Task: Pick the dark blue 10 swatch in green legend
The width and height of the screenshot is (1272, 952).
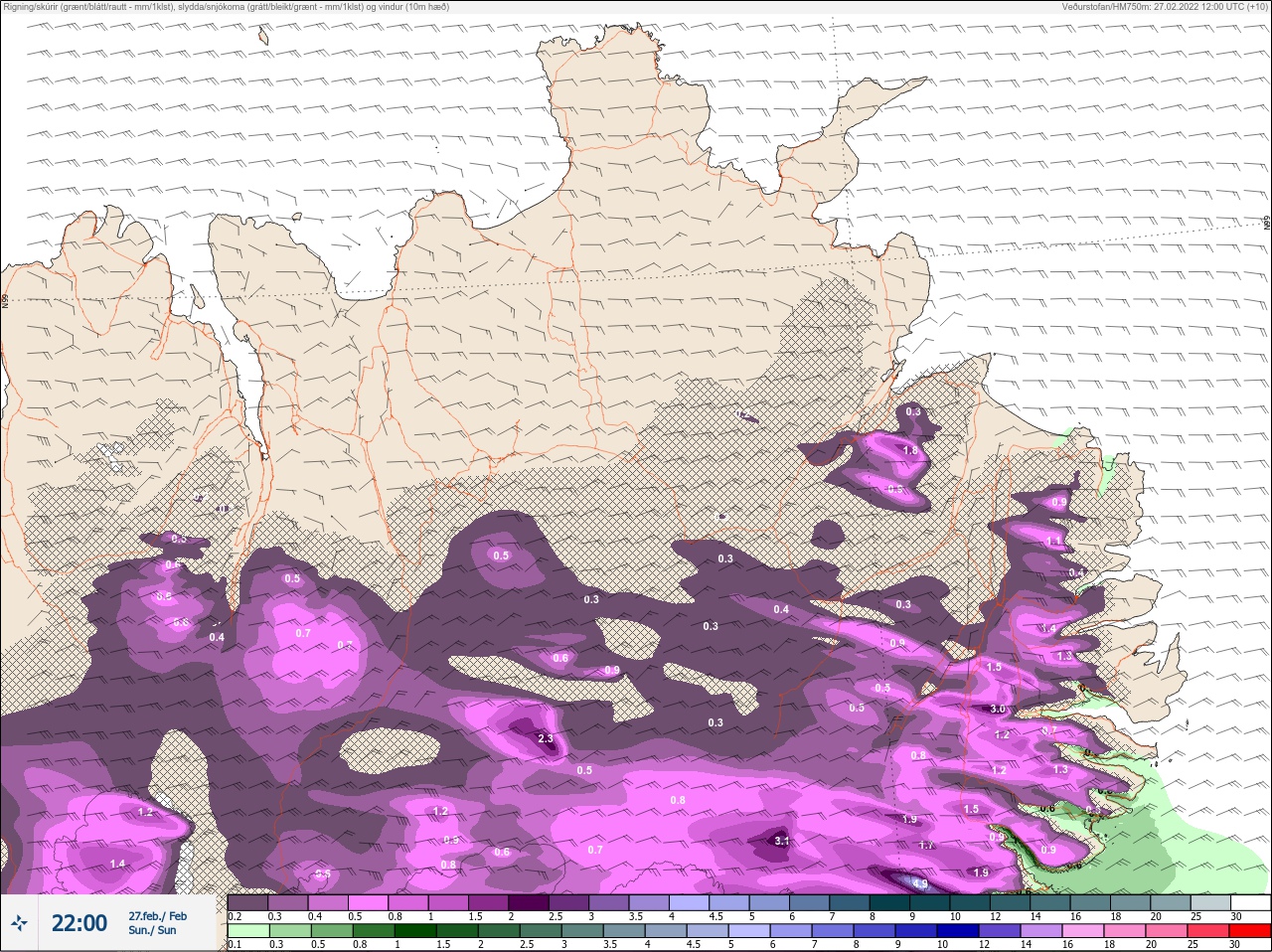Action: pos(956,931)
